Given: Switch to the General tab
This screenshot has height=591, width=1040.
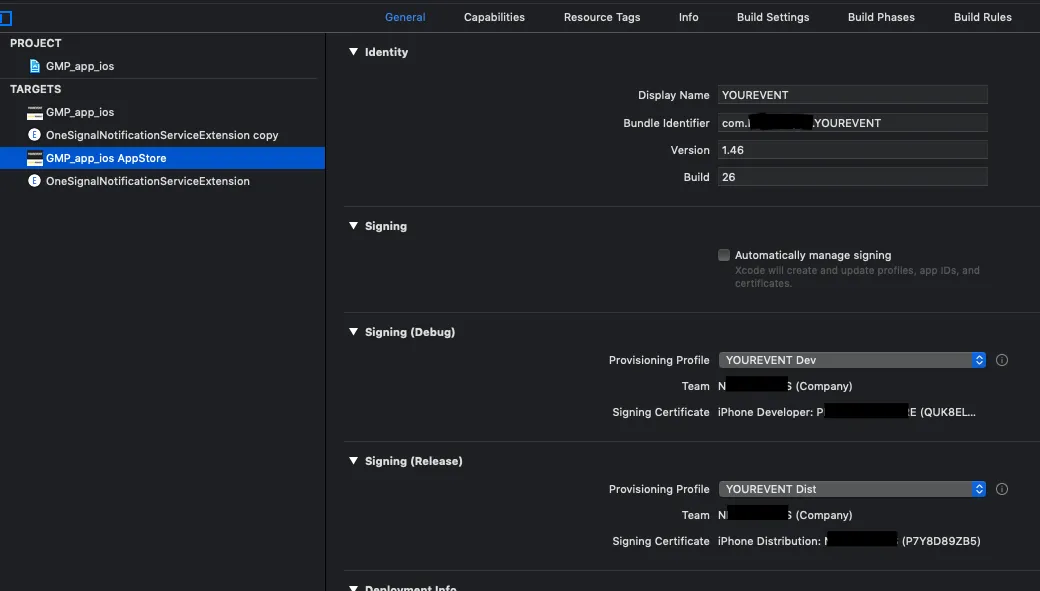Looking at the screenshot, I should coord(405,17).
